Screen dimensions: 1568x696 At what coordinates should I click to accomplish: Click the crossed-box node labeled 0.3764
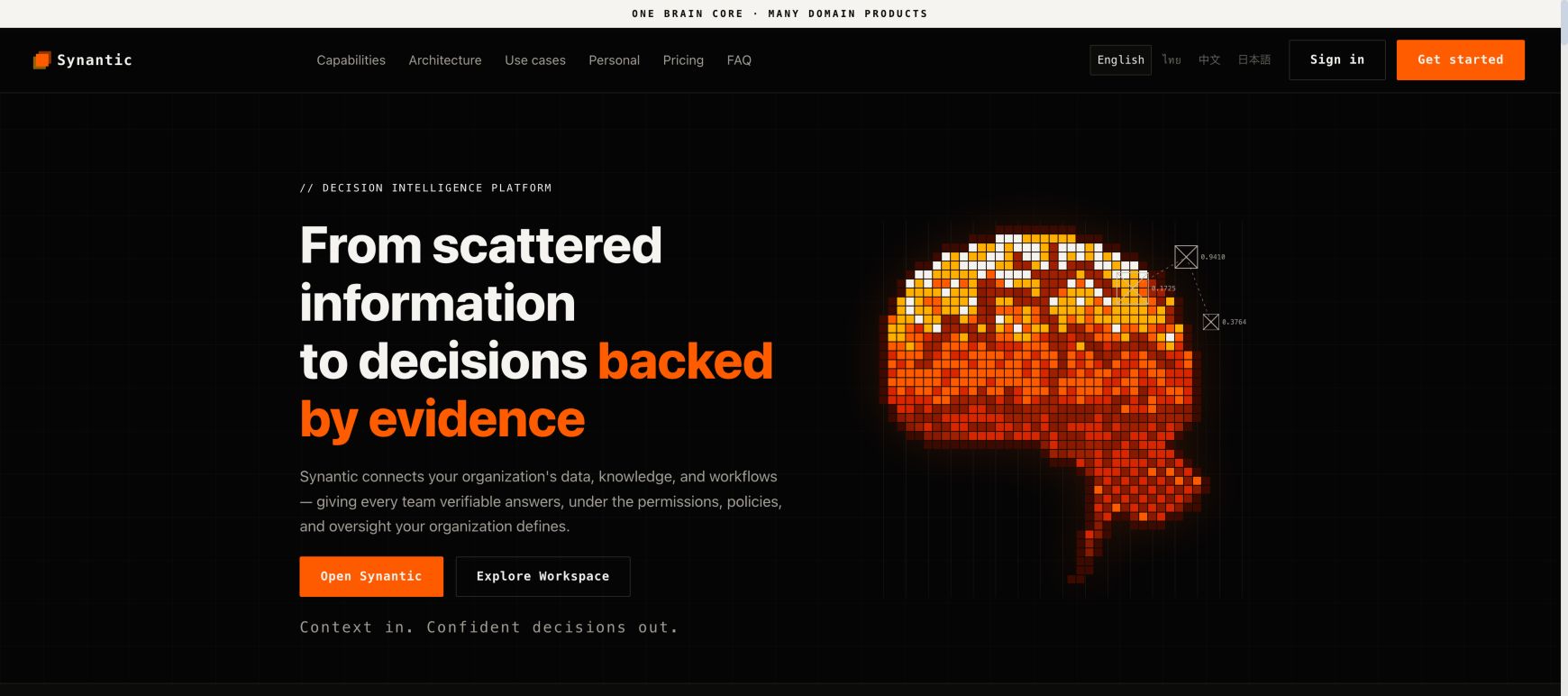pos(1211,322)
